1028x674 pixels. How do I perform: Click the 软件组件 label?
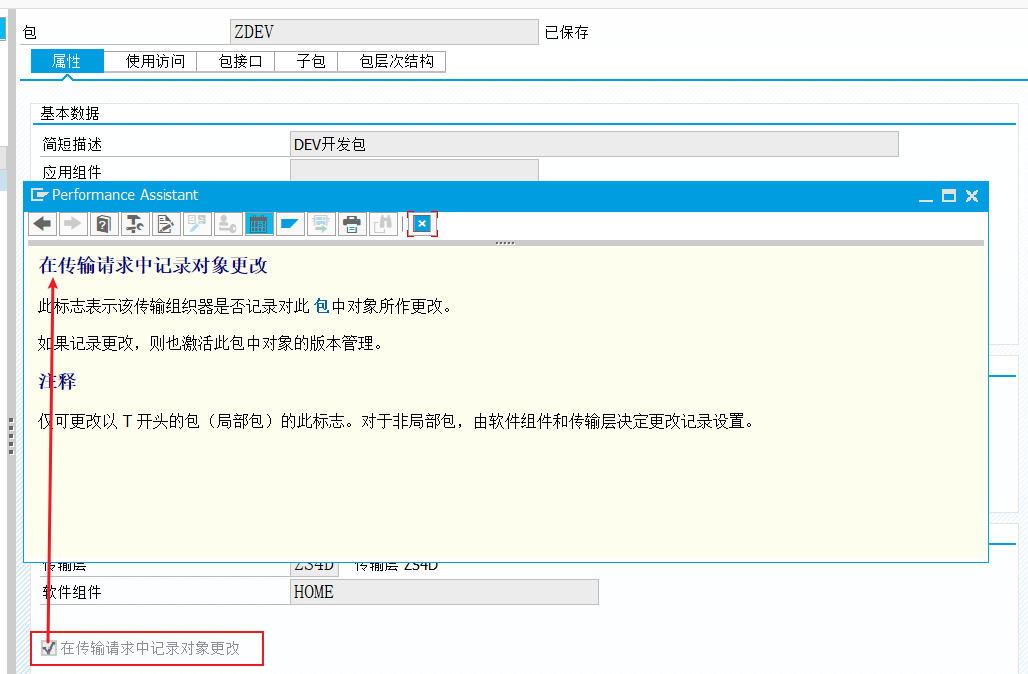(72, 592)
